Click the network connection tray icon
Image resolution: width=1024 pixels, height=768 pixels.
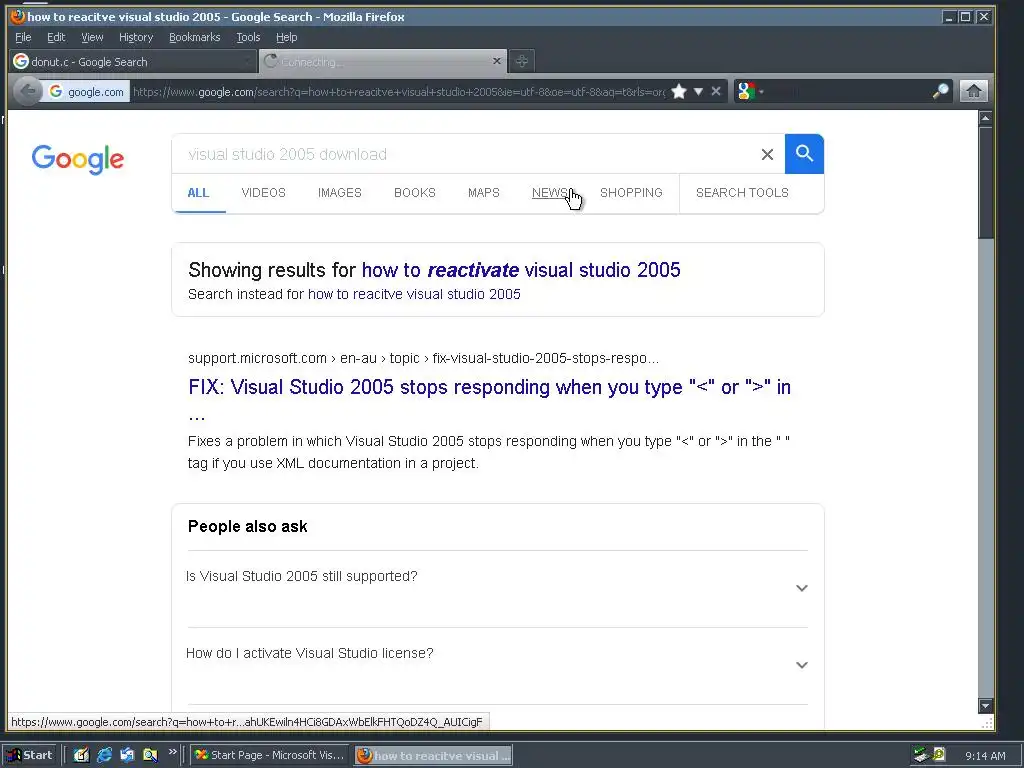pyautogui.click(x=921, y=755)
